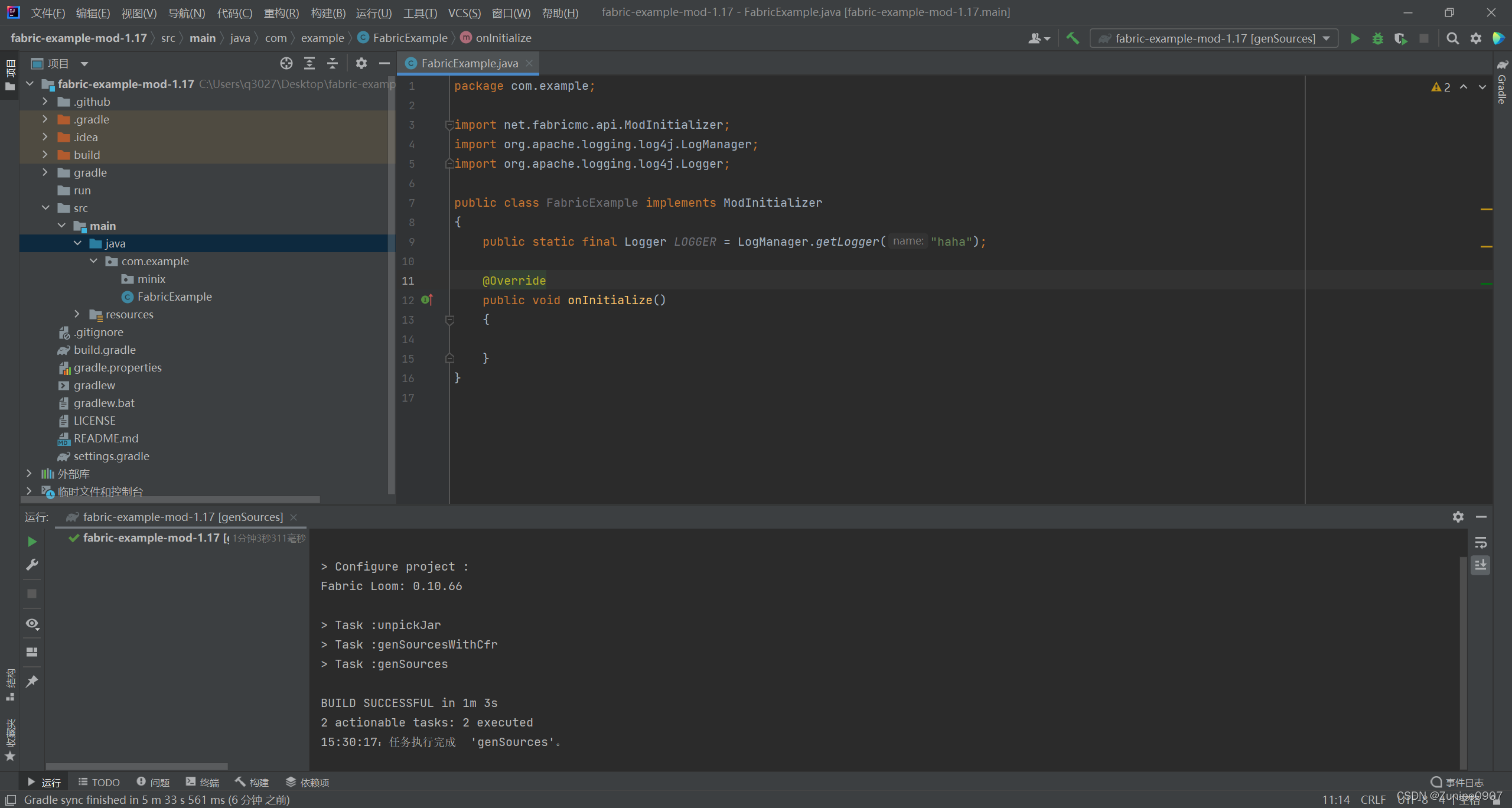Fold the onInitialize method body on line 13
Viewport: 1512px width, 808px height.
click(x=449, y=320)
